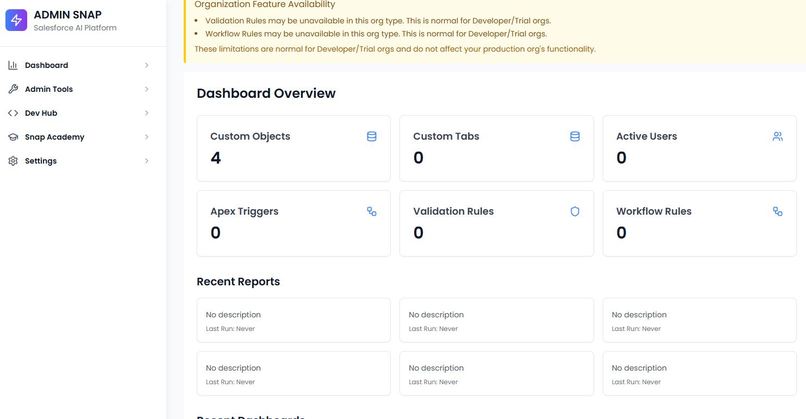This screenshot has height=419, width=806.
Task: Click the Custom Objects count 4
Action: (216, 158)
